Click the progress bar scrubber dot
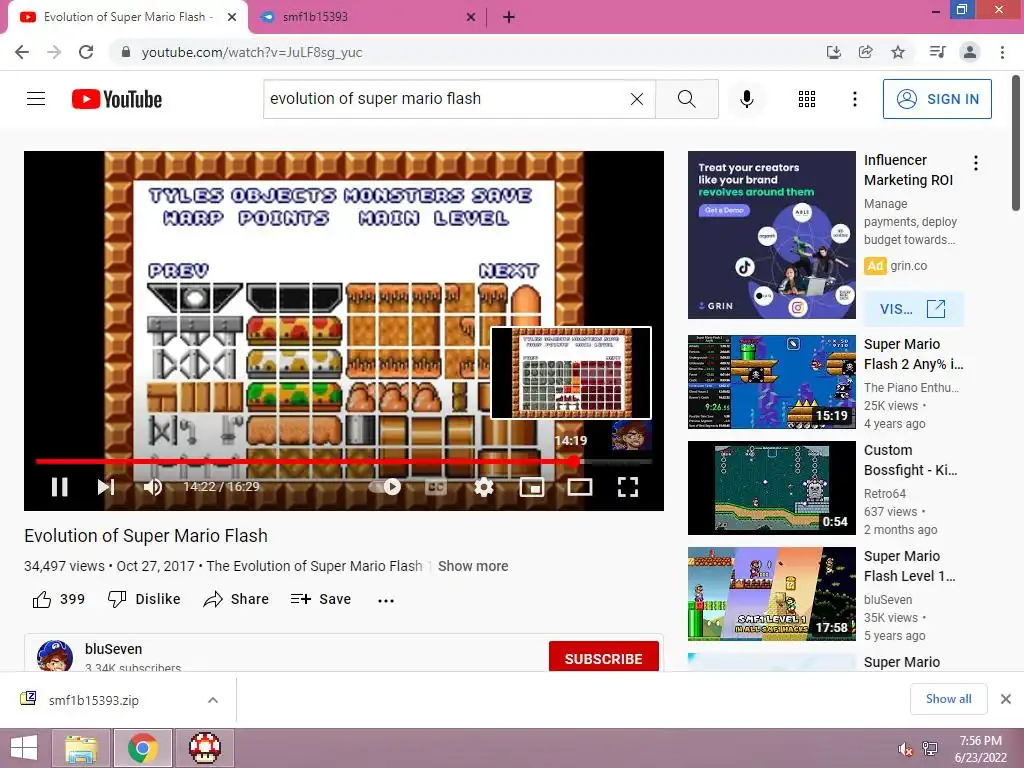1024x768 pixels. coord(573,462)
